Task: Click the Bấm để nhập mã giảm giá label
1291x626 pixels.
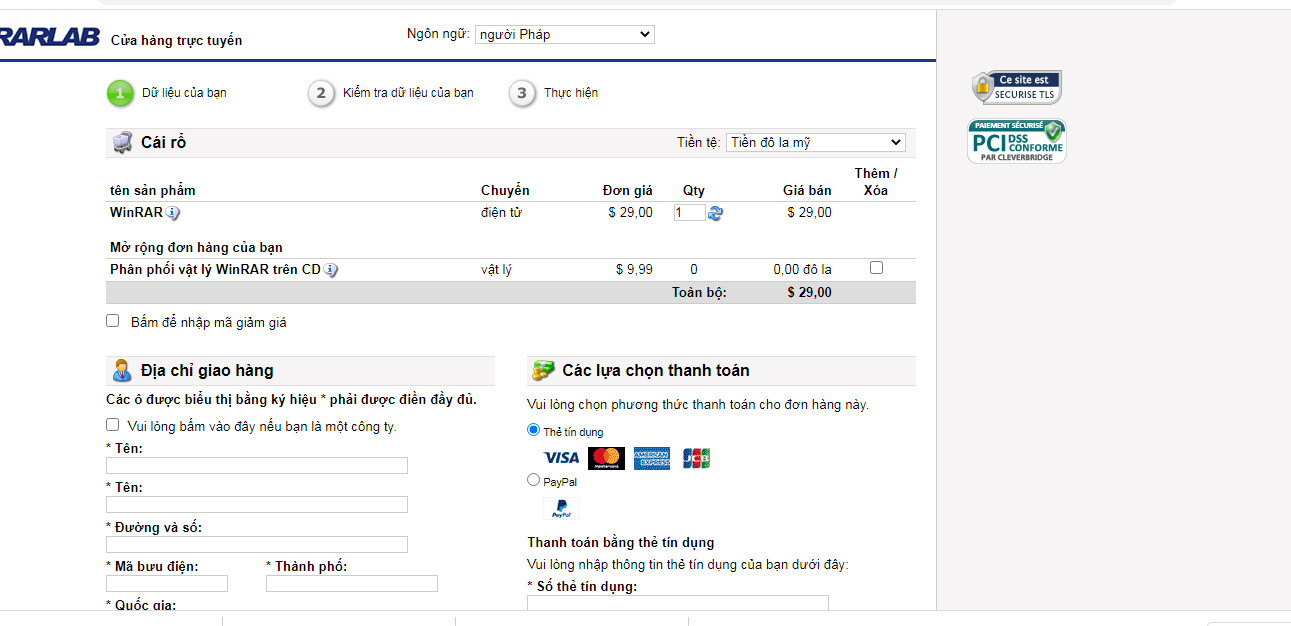Action: [x=209, y=322]
